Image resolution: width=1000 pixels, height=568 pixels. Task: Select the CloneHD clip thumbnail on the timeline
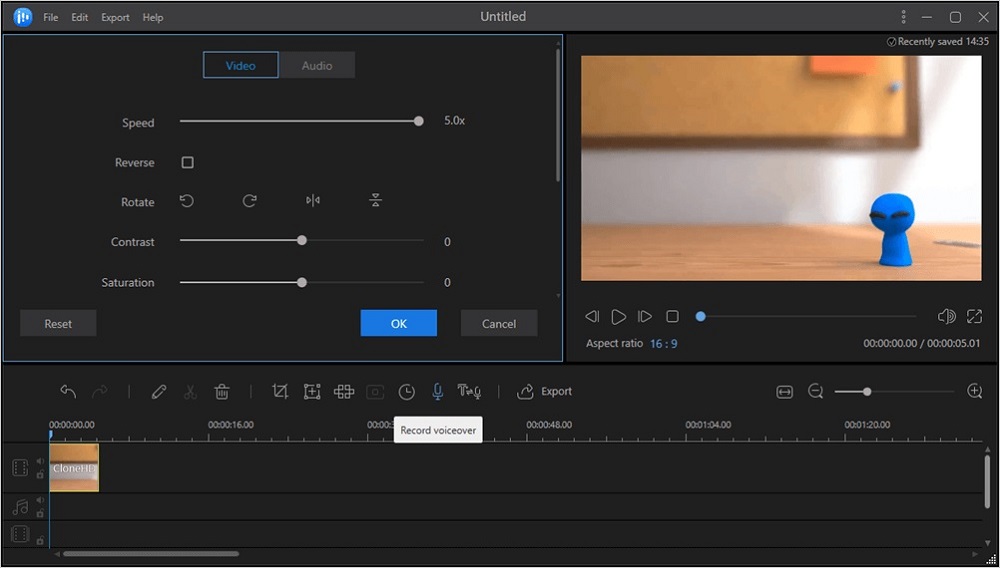pyautogui.click(x=75, y=468)
